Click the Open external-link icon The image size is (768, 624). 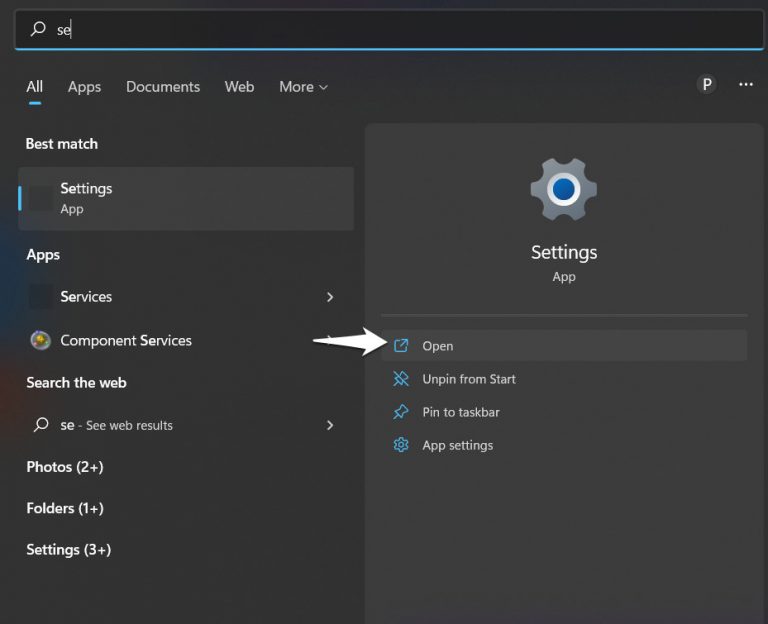[401, 346]
